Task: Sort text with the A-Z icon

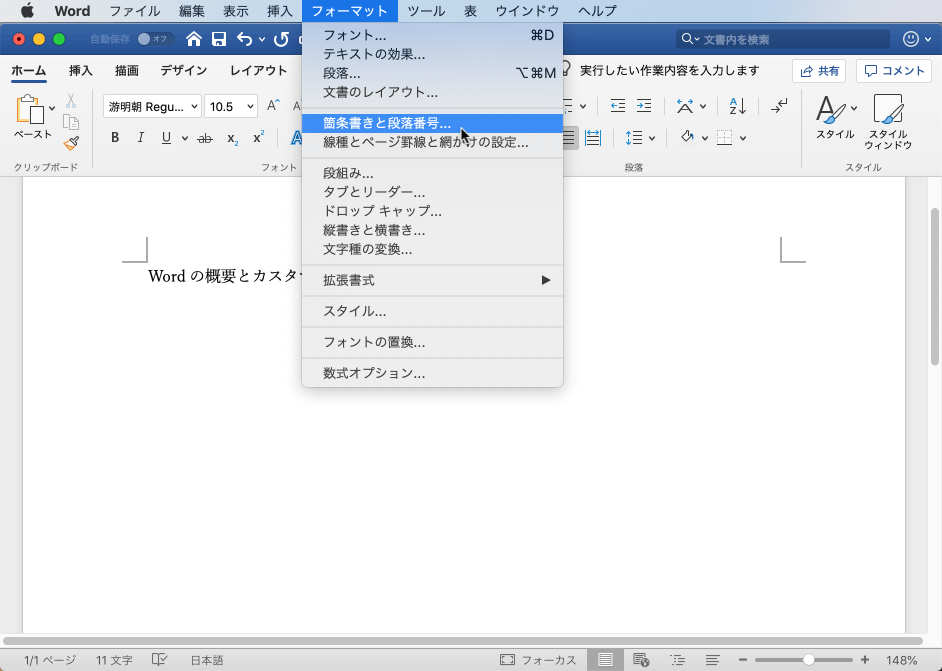Action: pos(738,106)
